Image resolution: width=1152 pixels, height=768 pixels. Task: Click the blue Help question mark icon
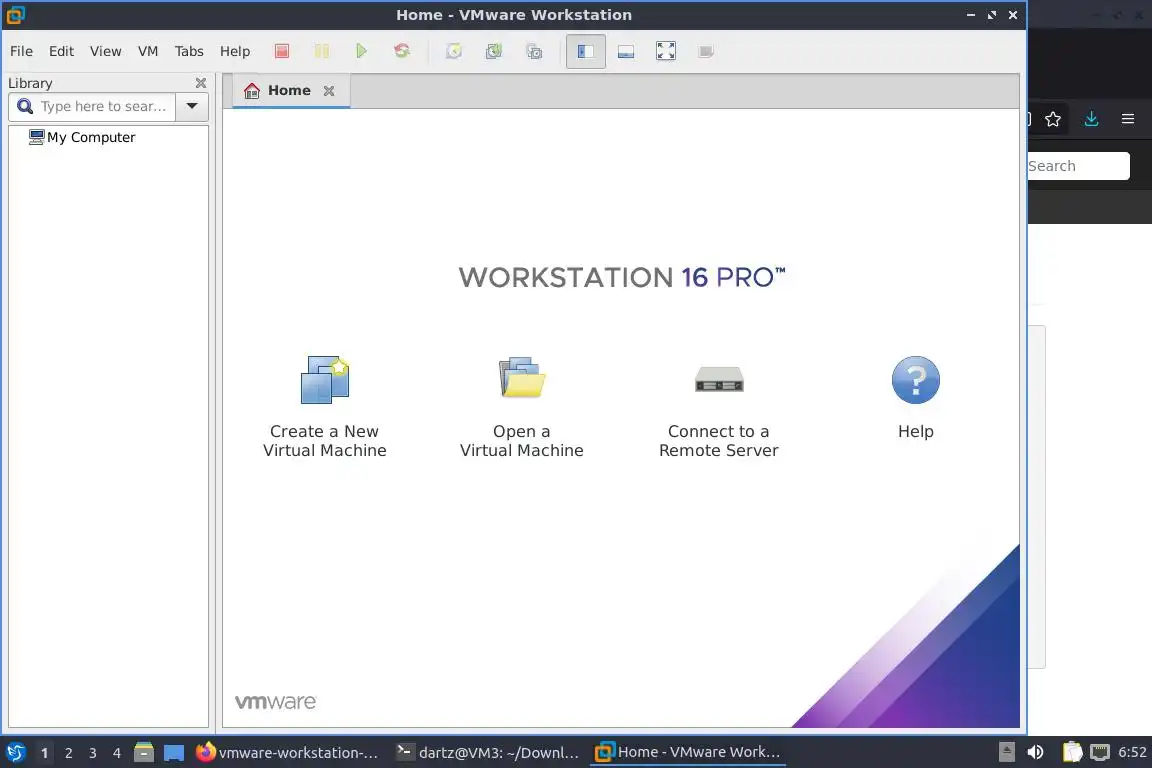915,380
